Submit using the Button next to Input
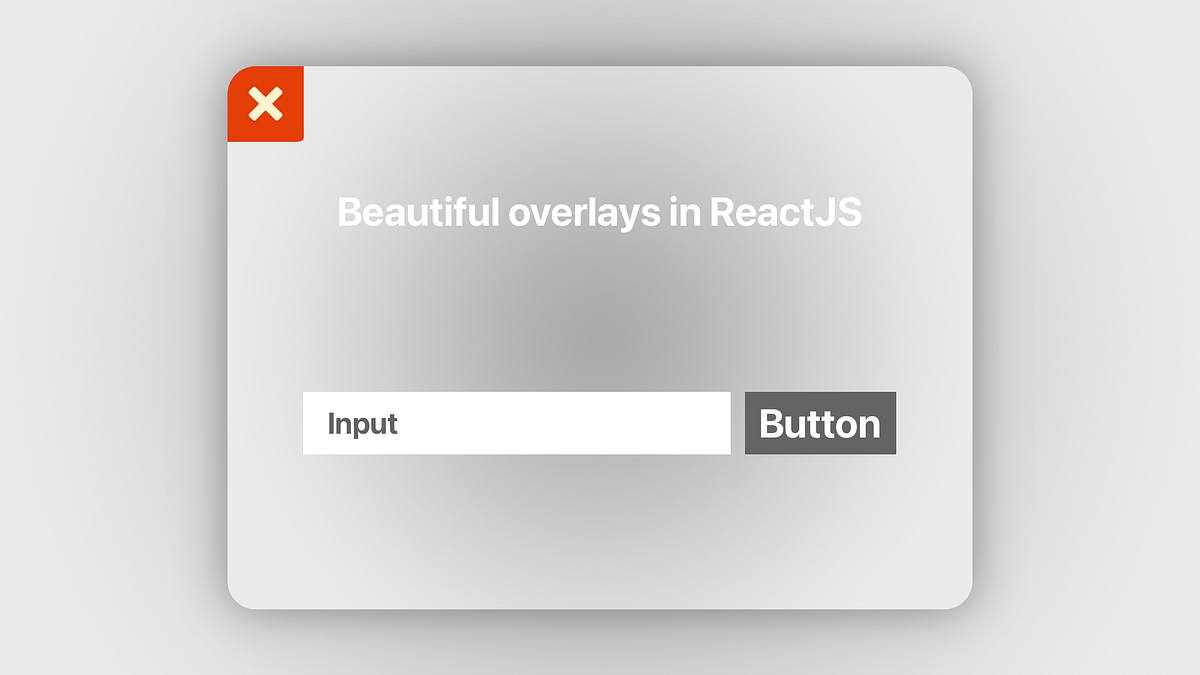 pos(820,423)
